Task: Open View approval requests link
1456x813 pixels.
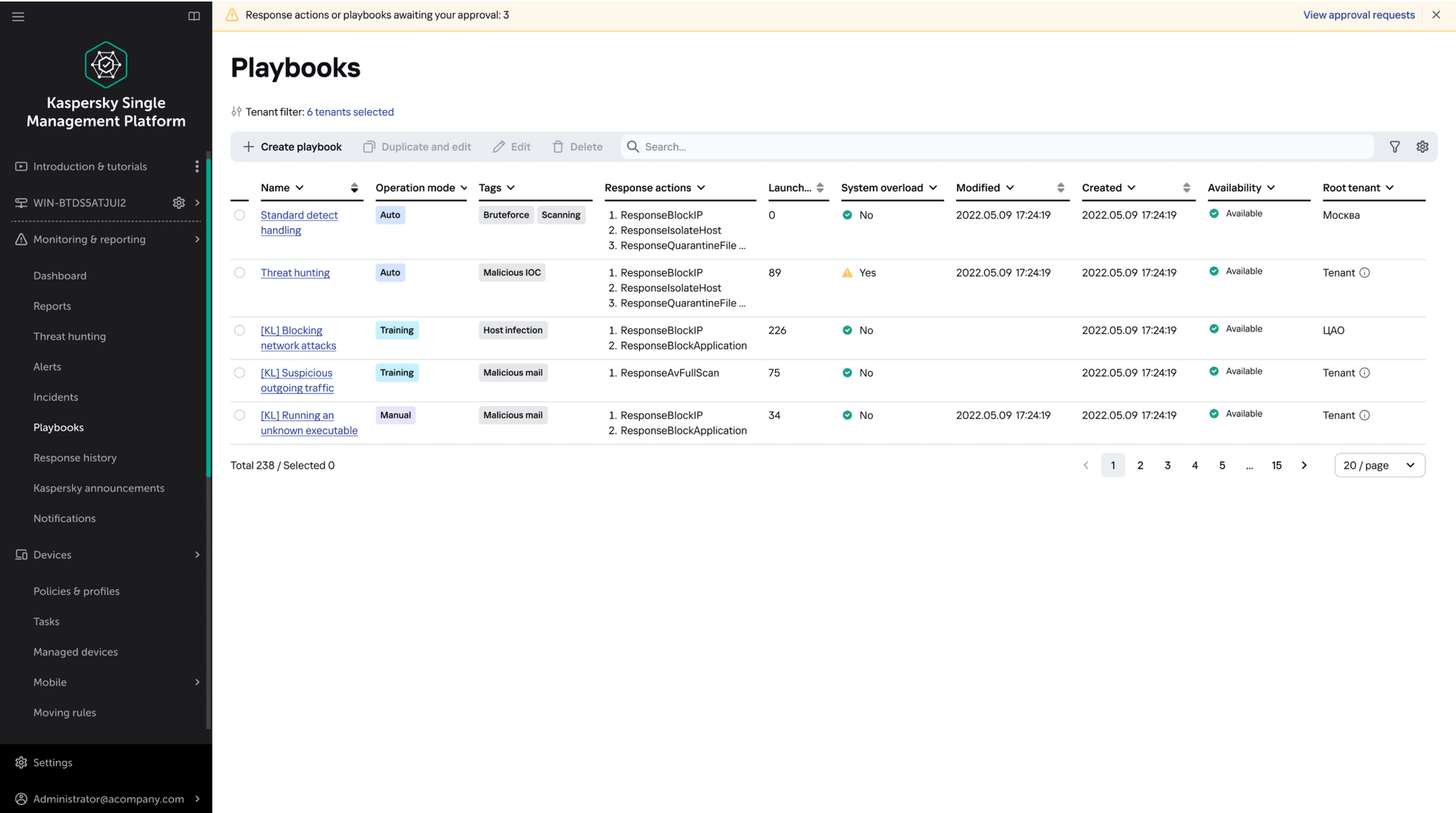Action: tap(1358, 15)
